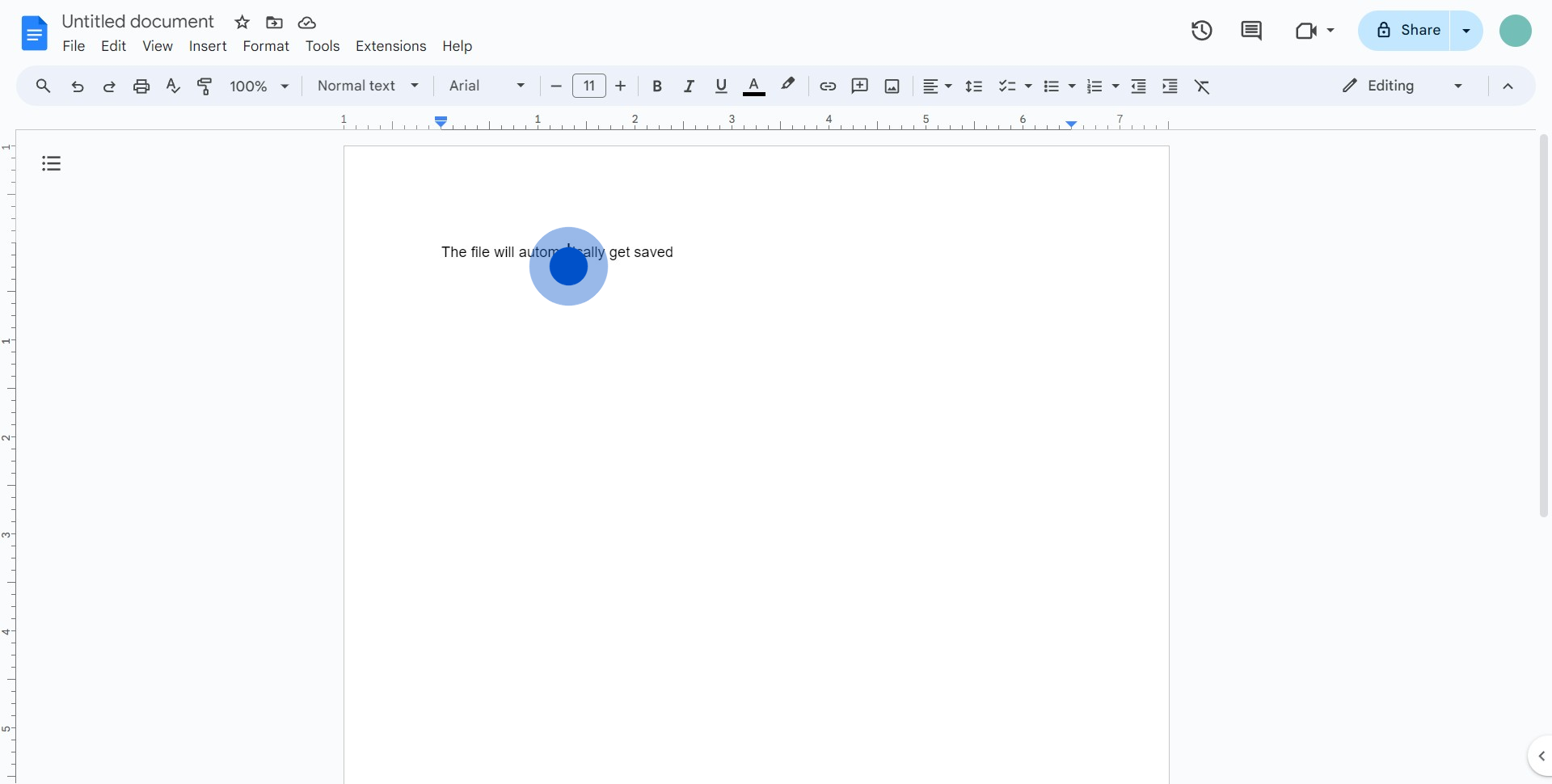Open the Tools menu
The width and height of the screenshot is (1552, 784).
[323, 46]
